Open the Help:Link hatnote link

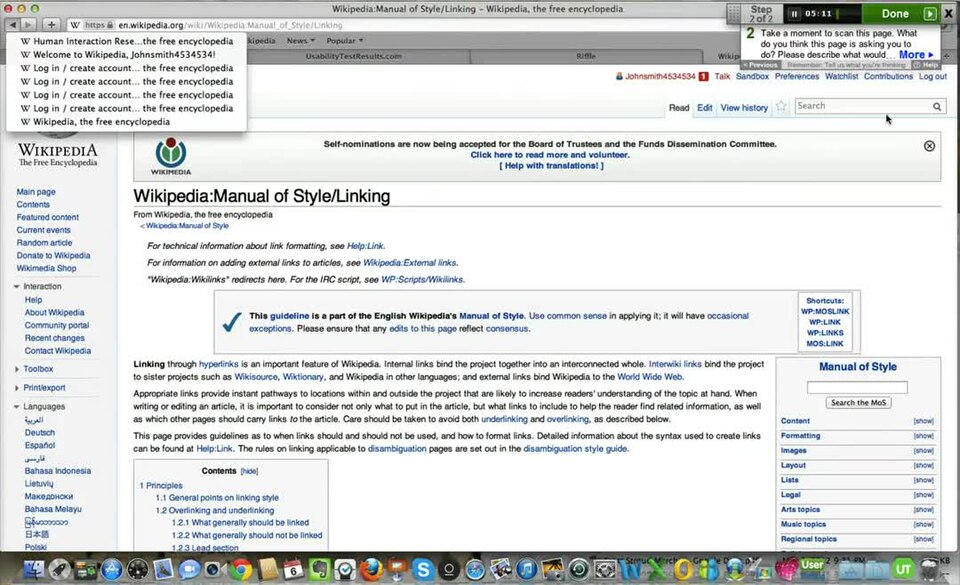(x=366, y=246)
